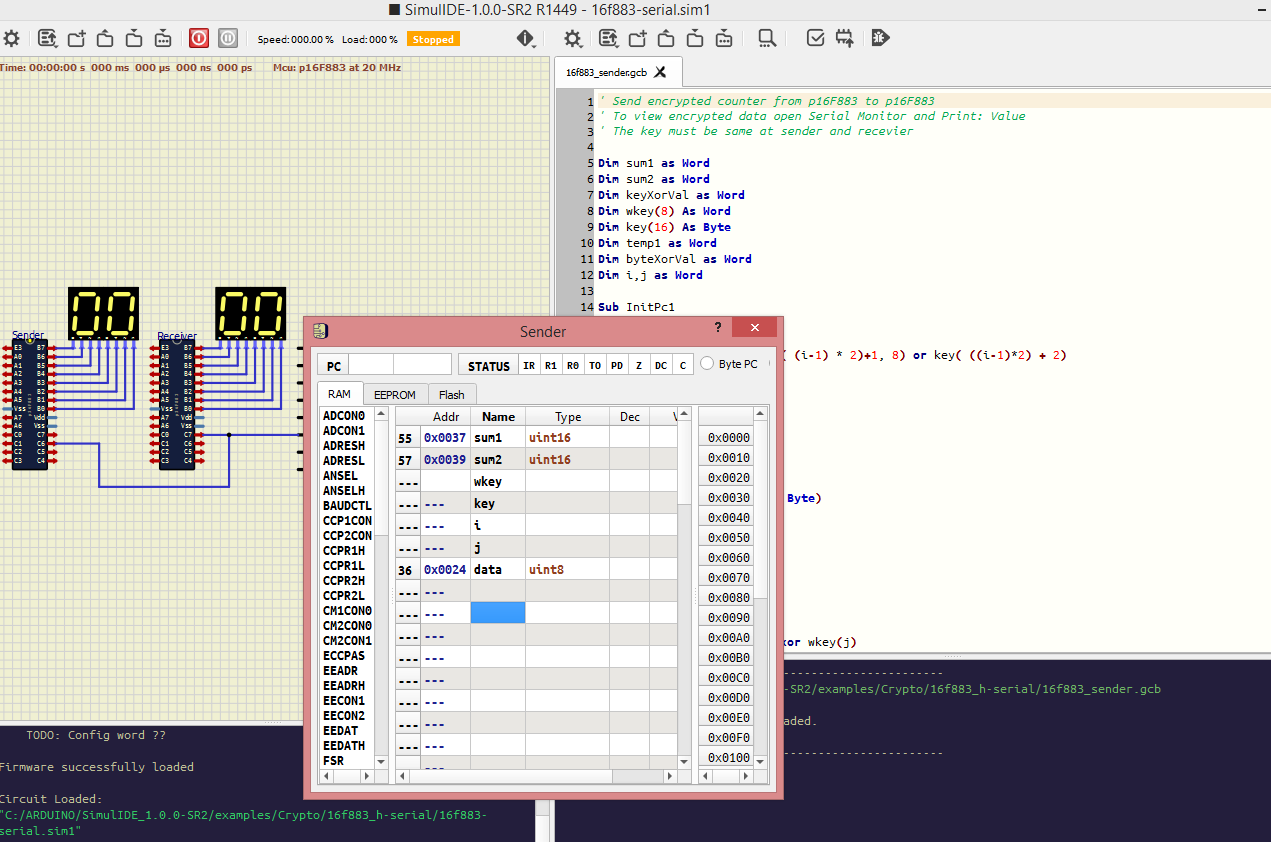Upload firmware using the chip arrow icon

click(845, 38)
